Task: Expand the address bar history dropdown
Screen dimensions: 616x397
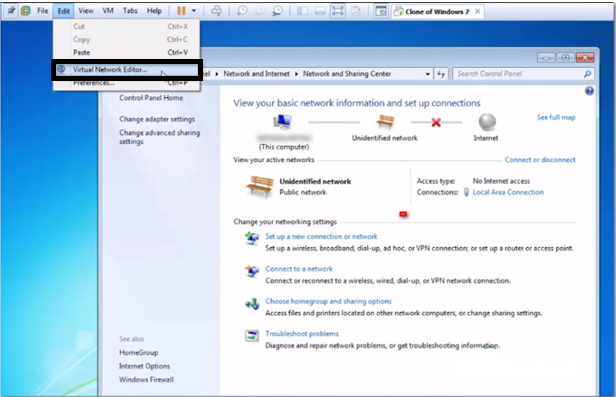Action: [x=427, y=74]
